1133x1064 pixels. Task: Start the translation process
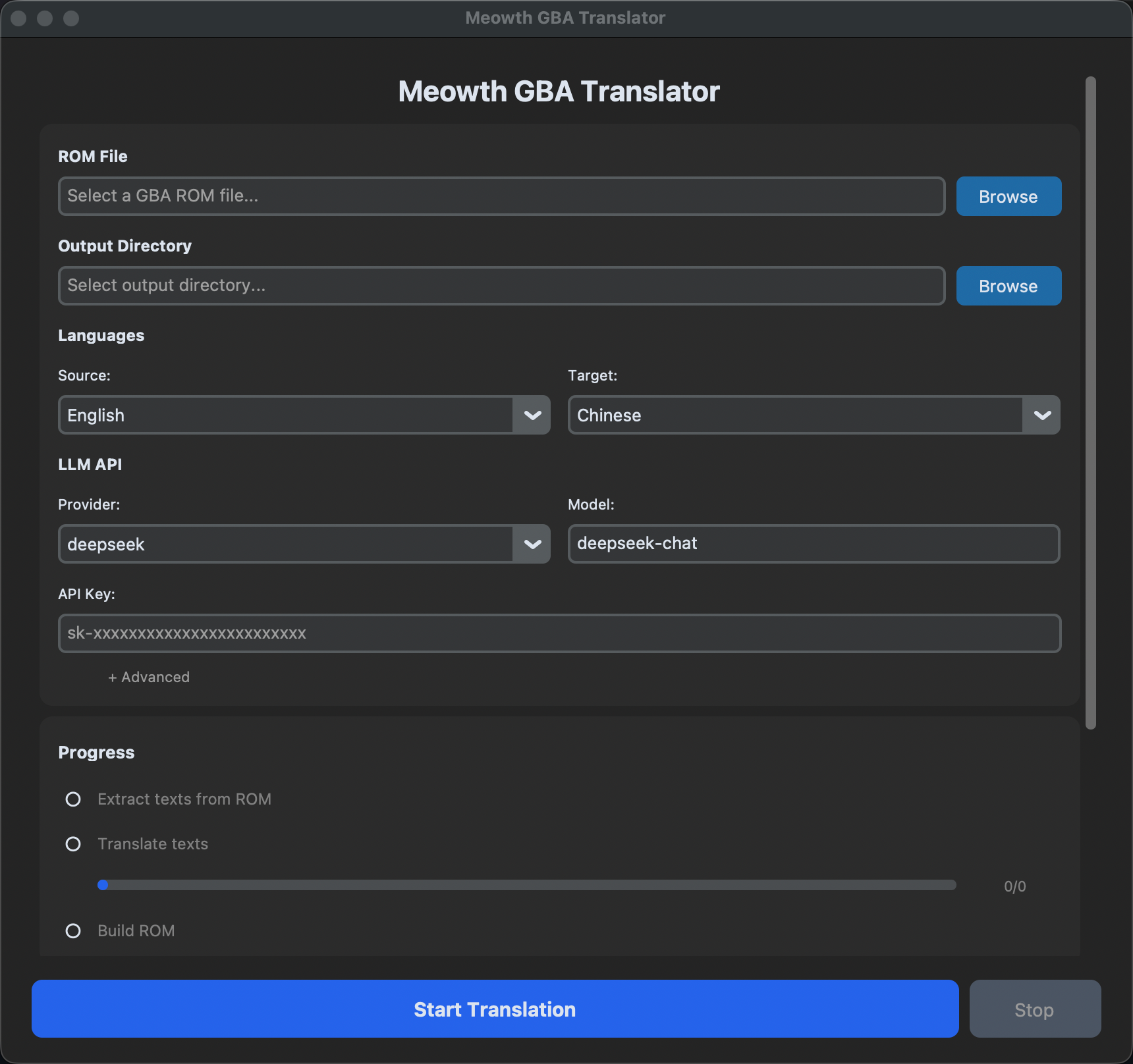495,1009
